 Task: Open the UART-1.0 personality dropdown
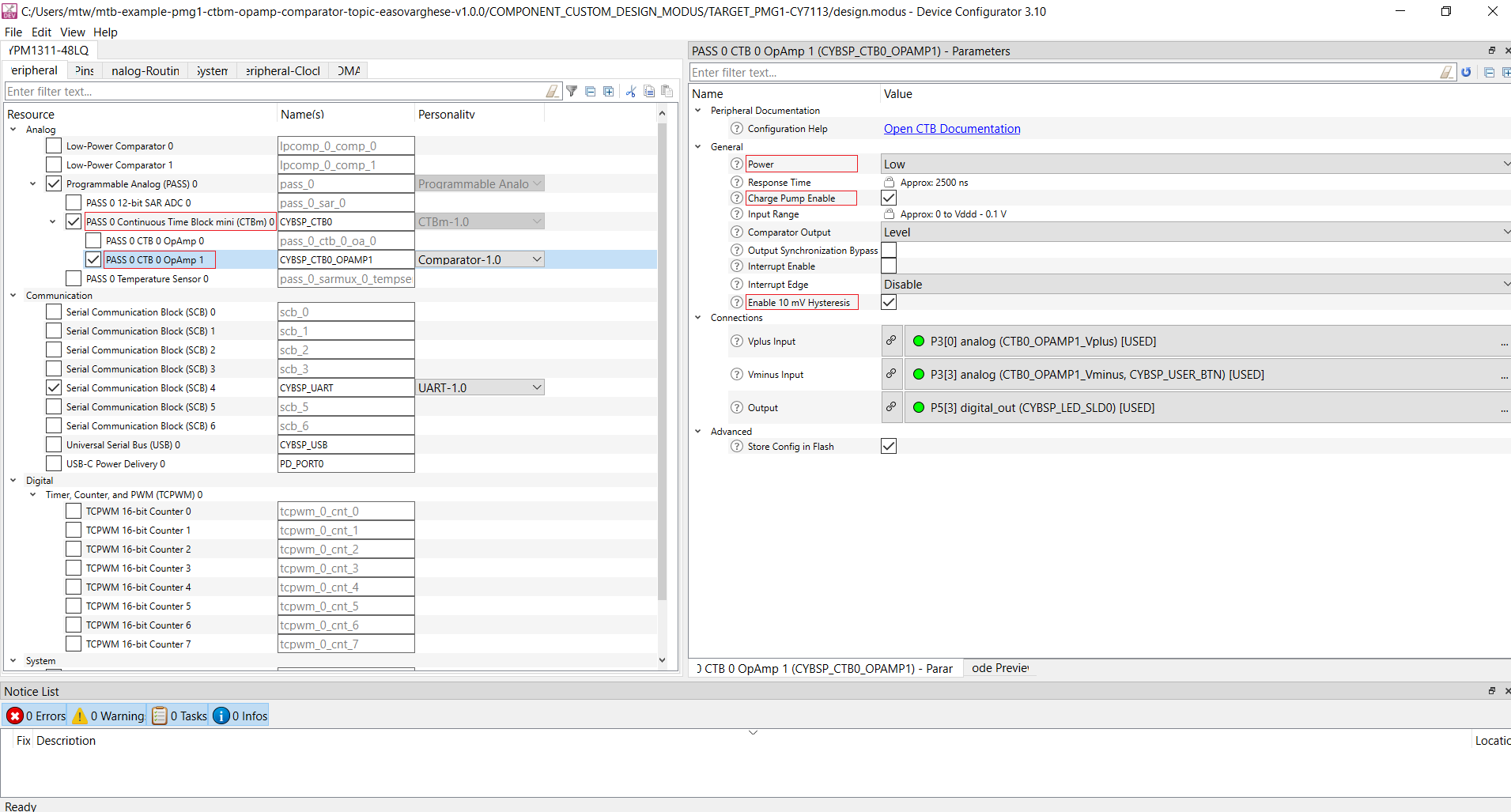coord(480,387)
